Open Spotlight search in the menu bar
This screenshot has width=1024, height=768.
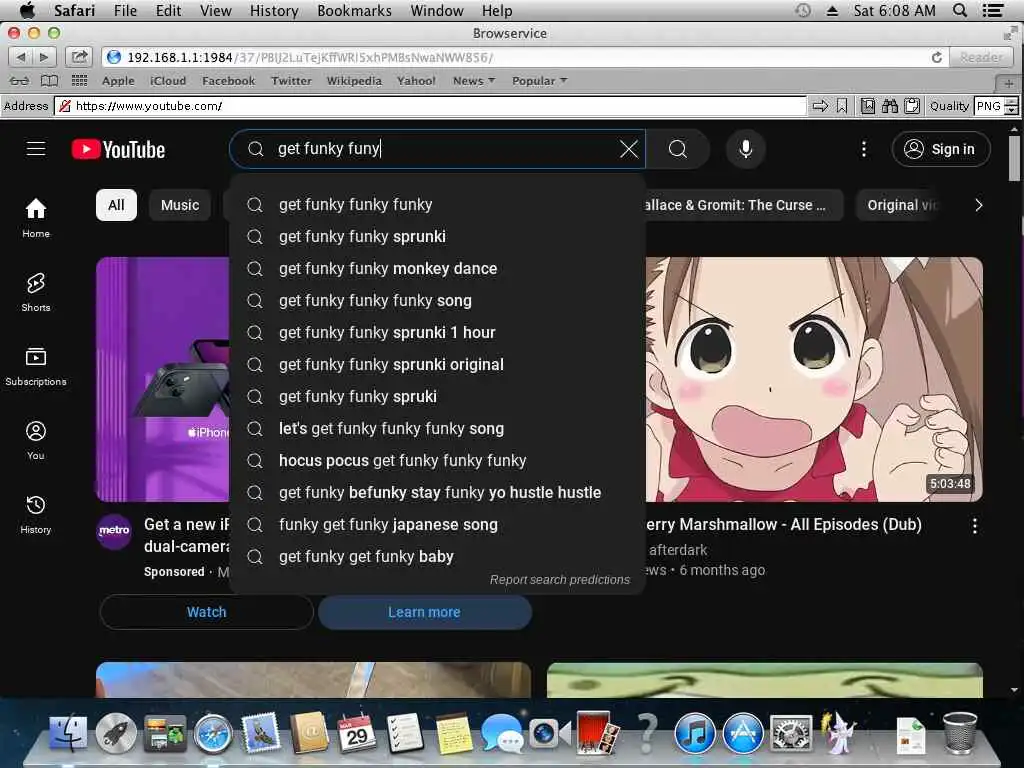click(x=959, y=10)
